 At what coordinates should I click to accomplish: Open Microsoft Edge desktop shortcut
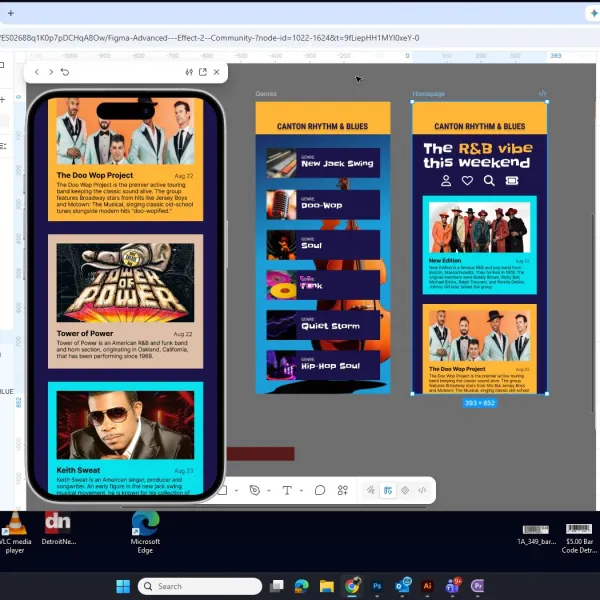(x=145, y=533)
